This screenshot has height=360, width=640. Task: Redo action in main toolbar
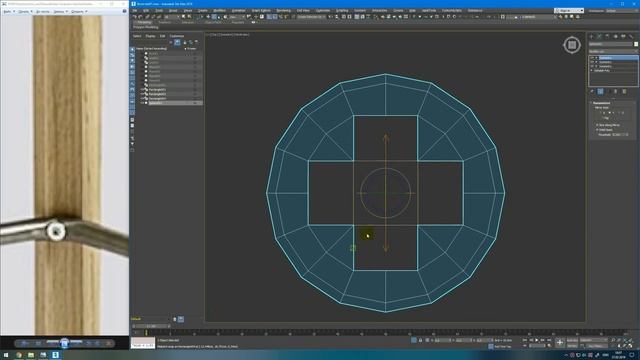tap(141, 17)
